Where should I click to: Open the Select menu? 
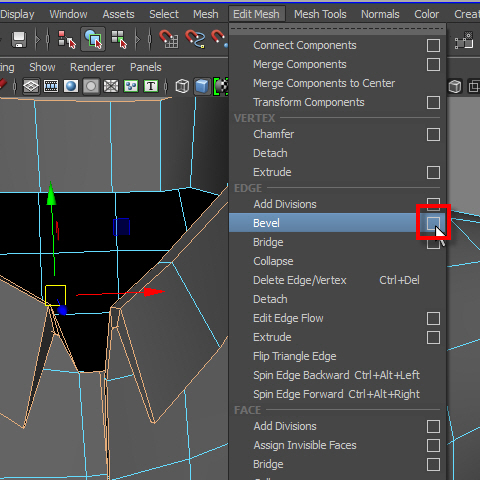click(164, 14)
